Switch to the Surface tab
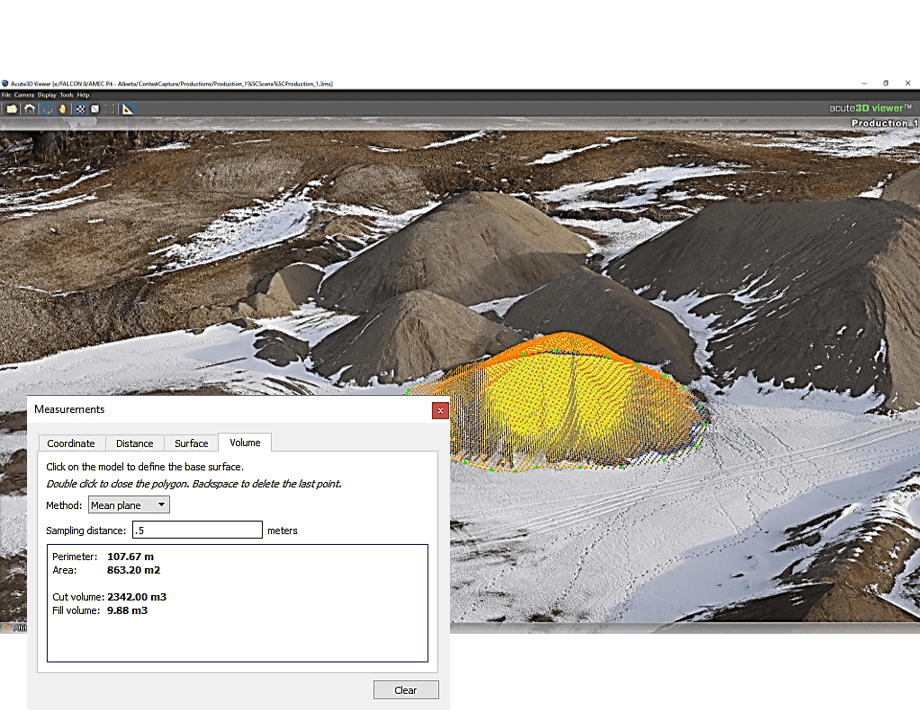 point(191,443)
